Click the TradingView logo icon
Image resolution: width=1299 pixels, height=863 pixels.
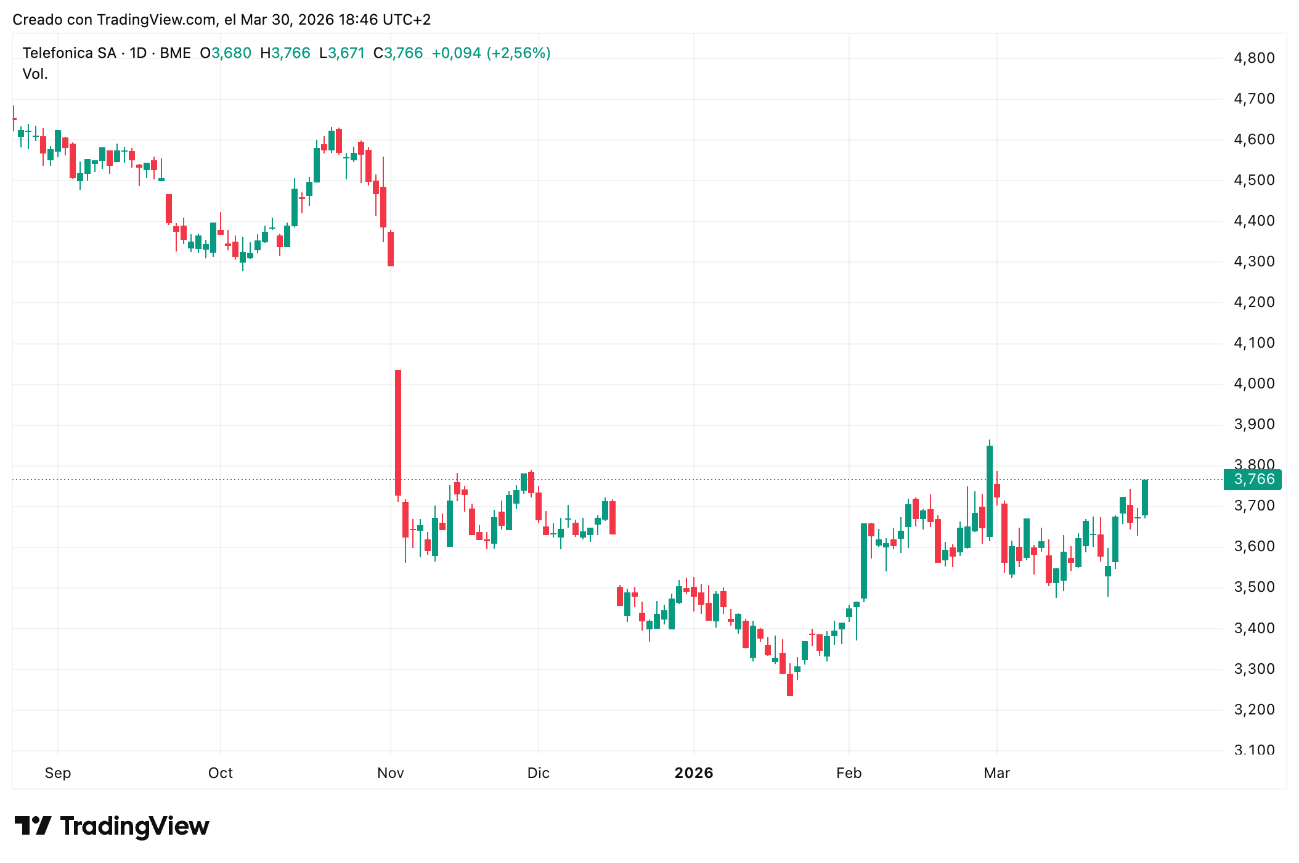tap(33, 826)
